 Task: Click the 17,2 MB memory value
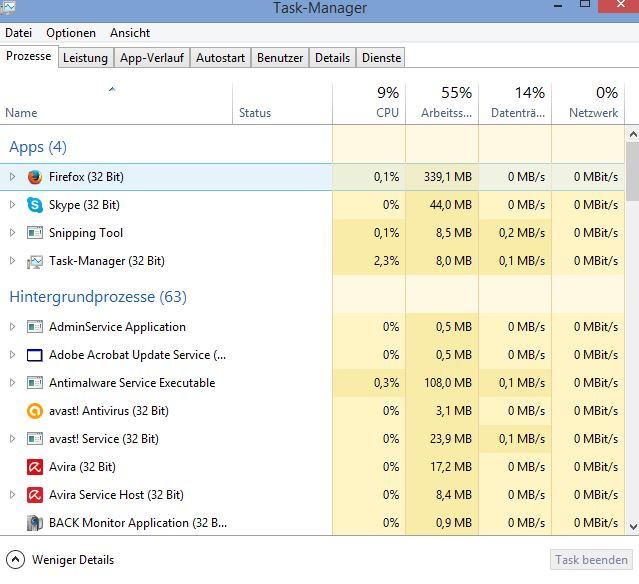[451, 467]
